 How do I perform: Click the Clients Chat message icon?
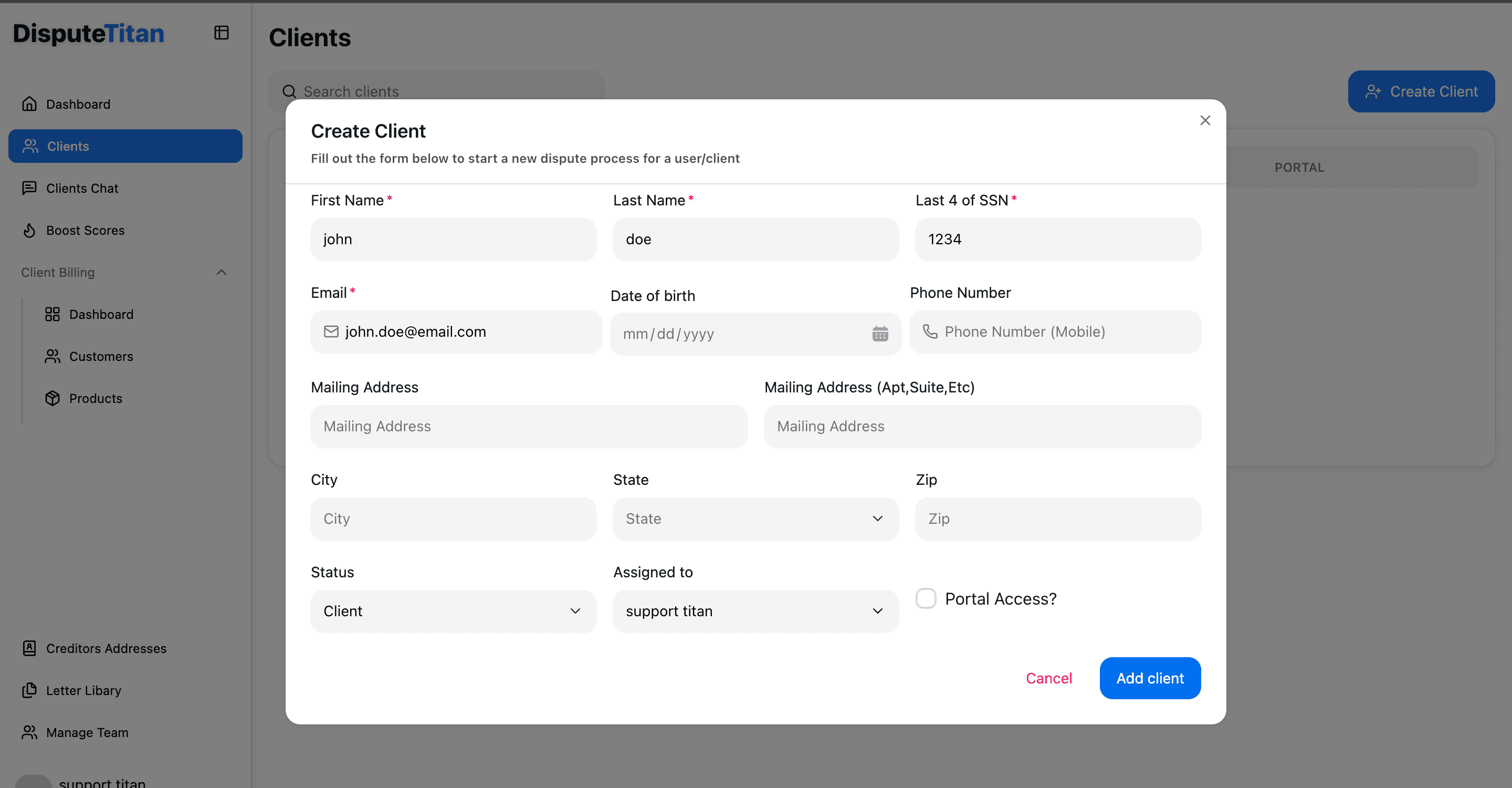pyautogui.click(x=29, y=188)
